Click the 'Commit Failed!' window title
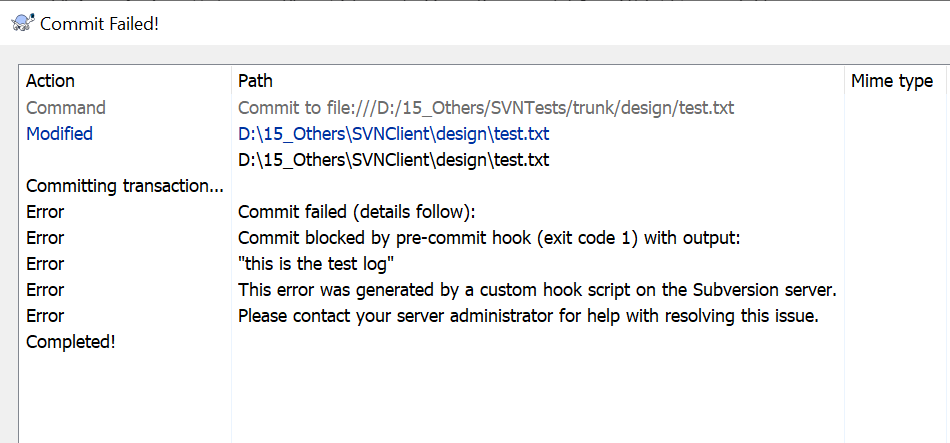Screen dimensions: 950x443 click(99, 23)
